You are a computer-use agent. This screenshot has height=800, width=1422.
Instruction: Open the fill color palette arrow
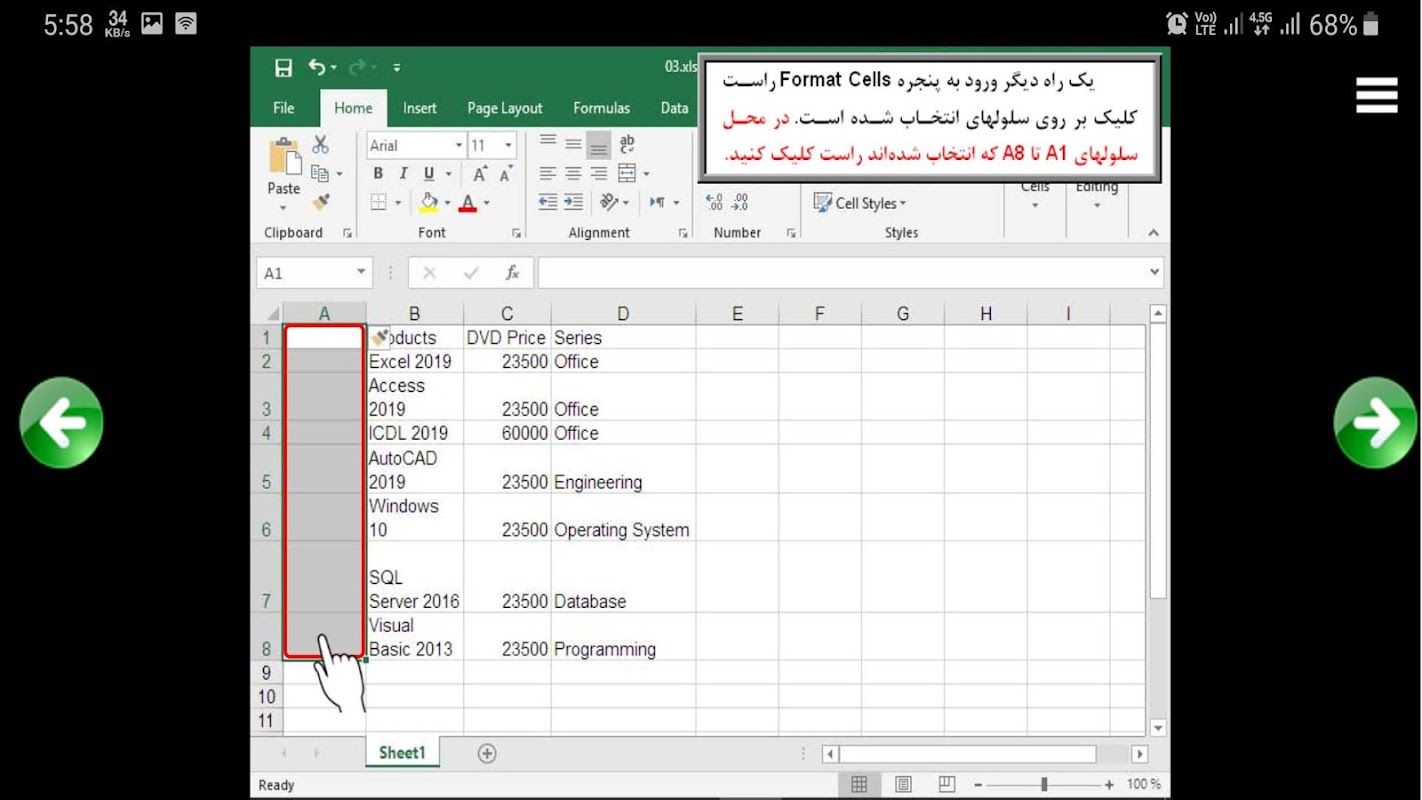coord(447,203)
